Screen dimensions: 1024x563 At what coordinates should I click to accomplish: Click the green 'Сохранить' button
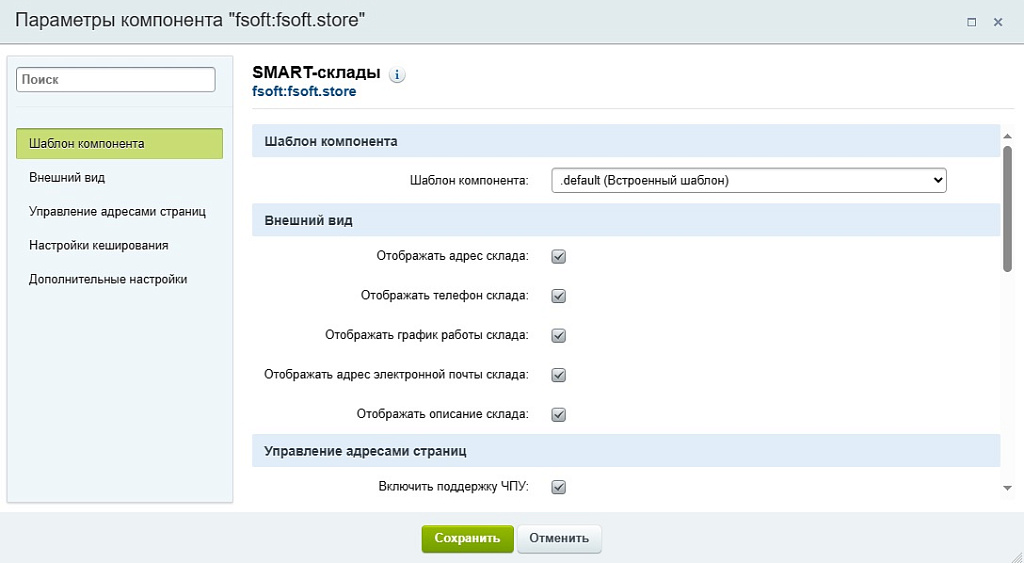click(x=467, y=538)
